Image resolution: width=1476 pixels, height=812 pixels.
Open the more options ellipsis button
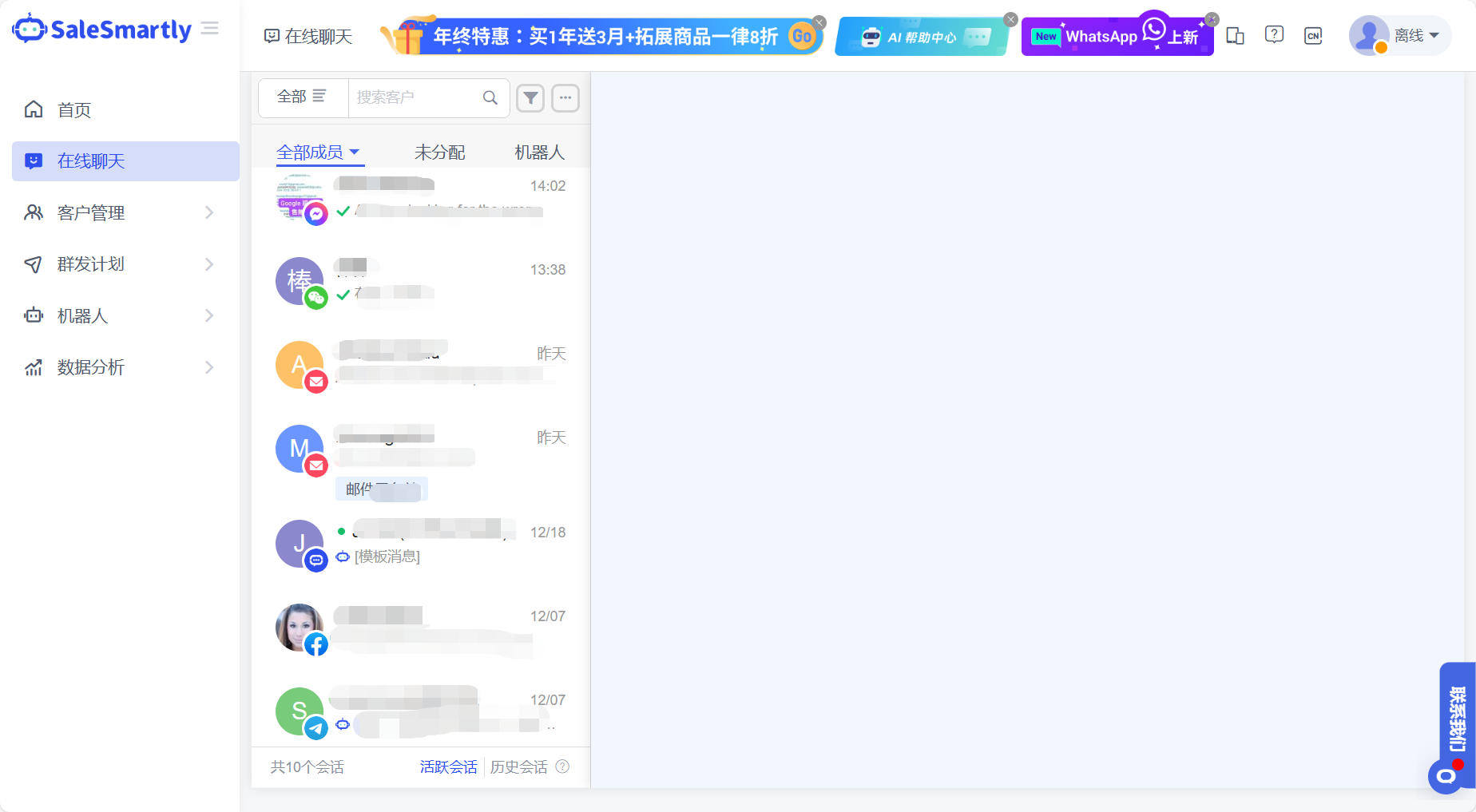(x=565, y=98)
